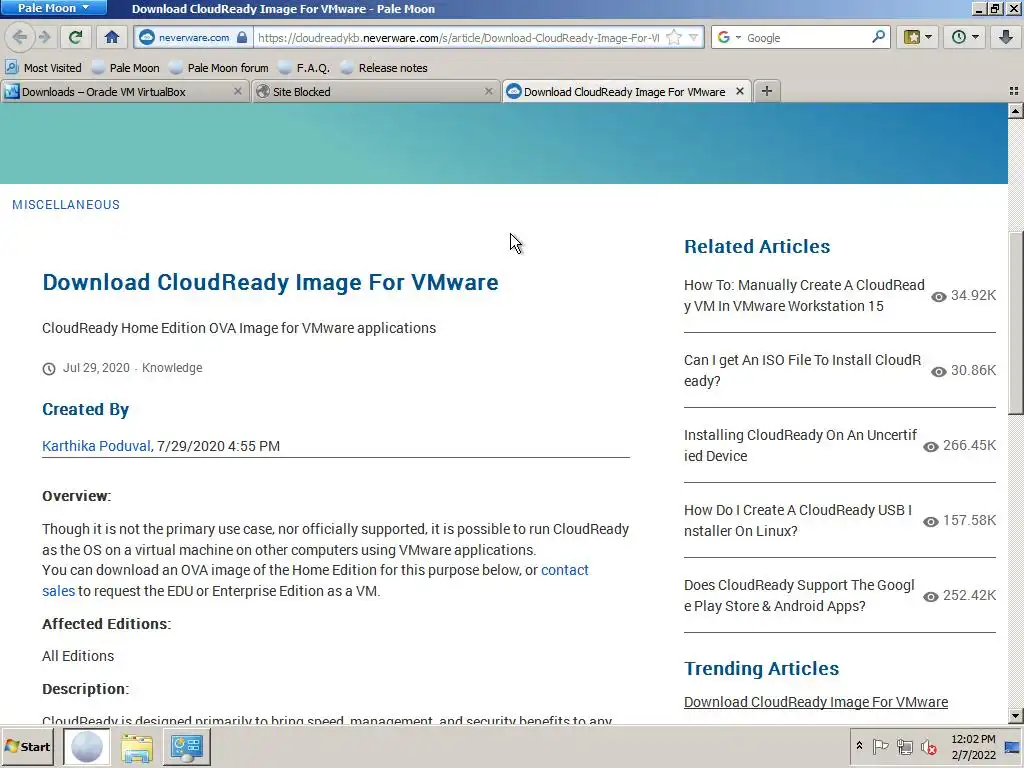The image size is (1024, 768).
Task: Close the Downloads – Oracle VM VirtualBox tab
Action: tap(238, 91)
